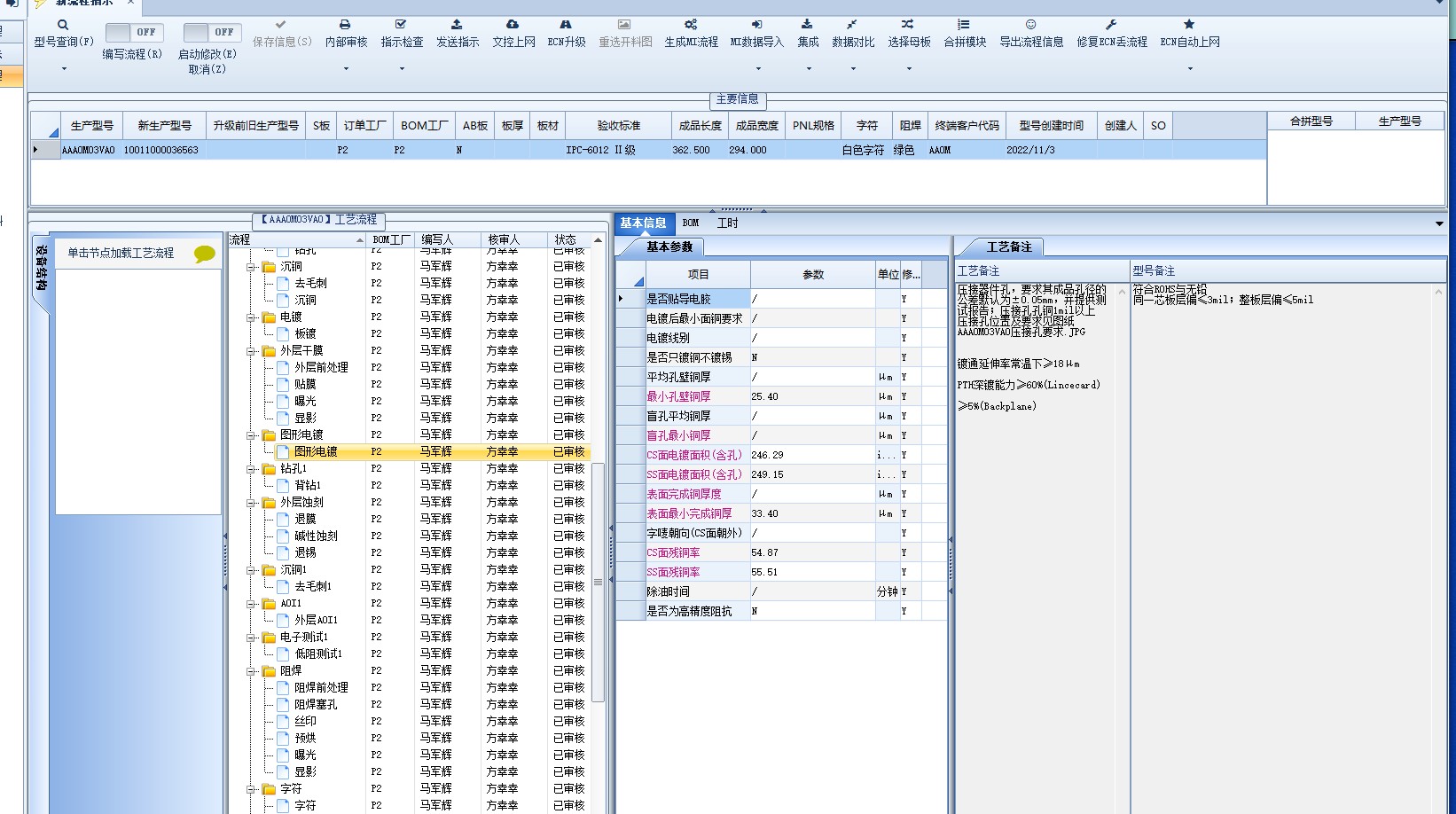
Task: Select the 阻焊塞孔 tree item
Action: [316, 705]
